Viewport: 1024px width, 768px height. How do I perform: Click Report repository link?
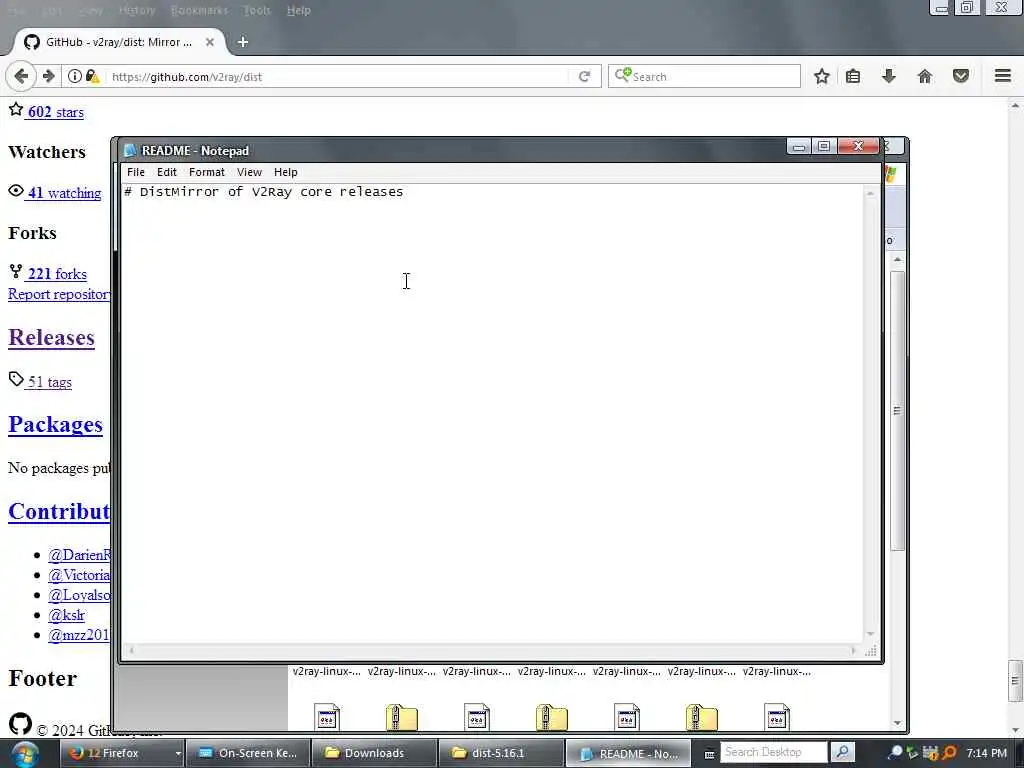point(59,295)
